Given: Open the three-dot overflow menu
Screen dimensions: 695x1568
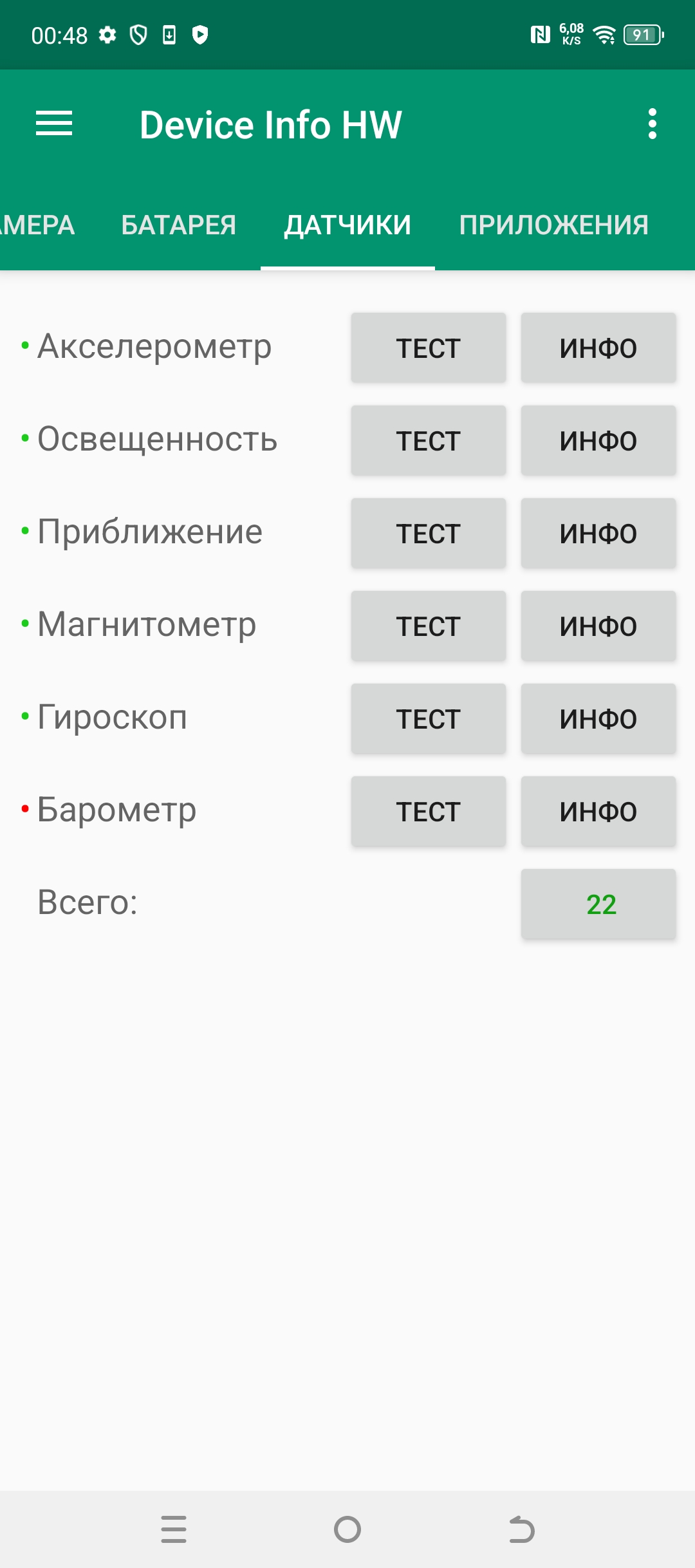Looking at the screenshot, I should click(652, 124).
